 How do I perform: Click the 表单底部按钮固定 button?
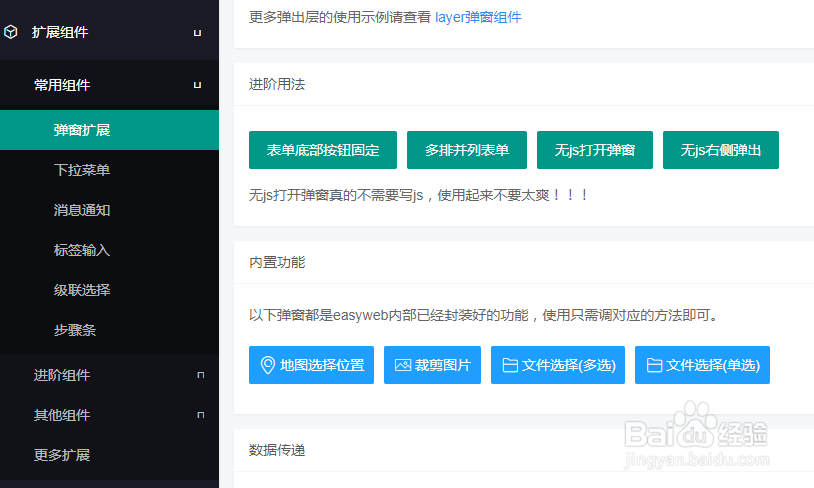click(x=323, y=150)
